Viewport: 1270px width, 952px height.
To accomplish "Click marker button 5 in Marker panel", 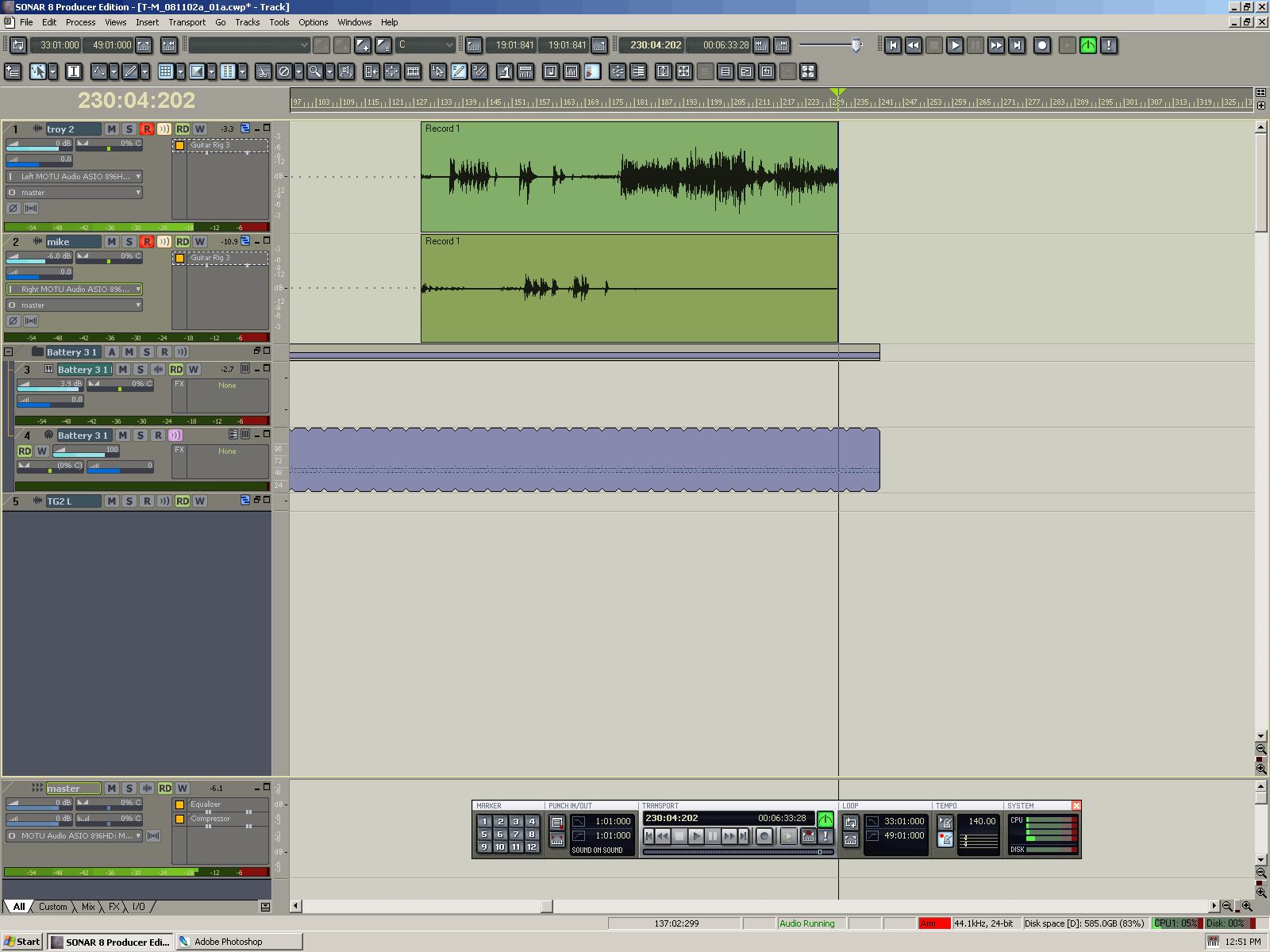I will [x=484, y=835].
